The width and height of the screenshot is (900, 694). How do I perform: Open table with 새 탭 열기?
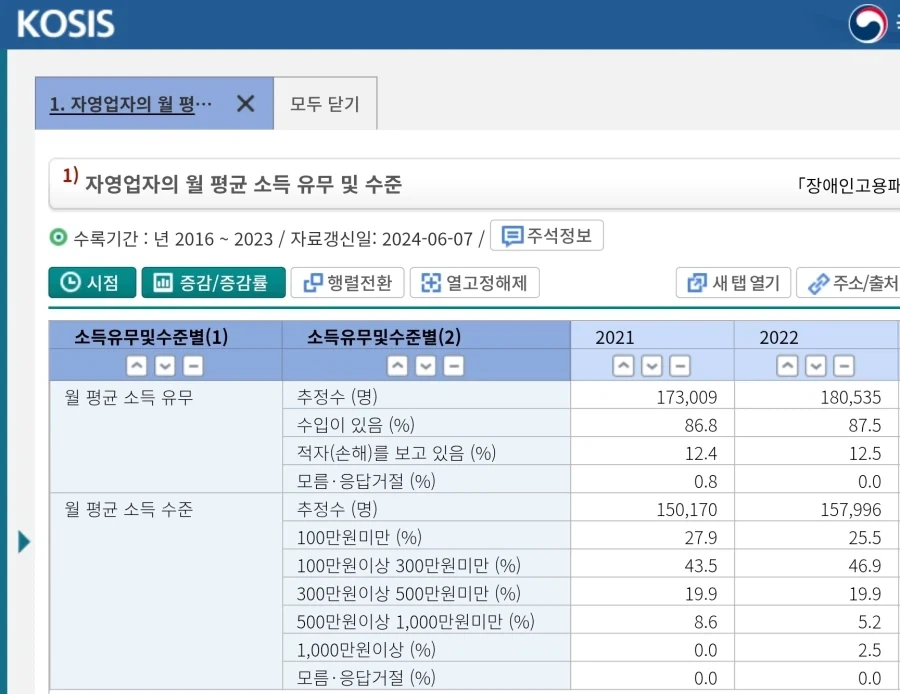[x=734, y=282]
